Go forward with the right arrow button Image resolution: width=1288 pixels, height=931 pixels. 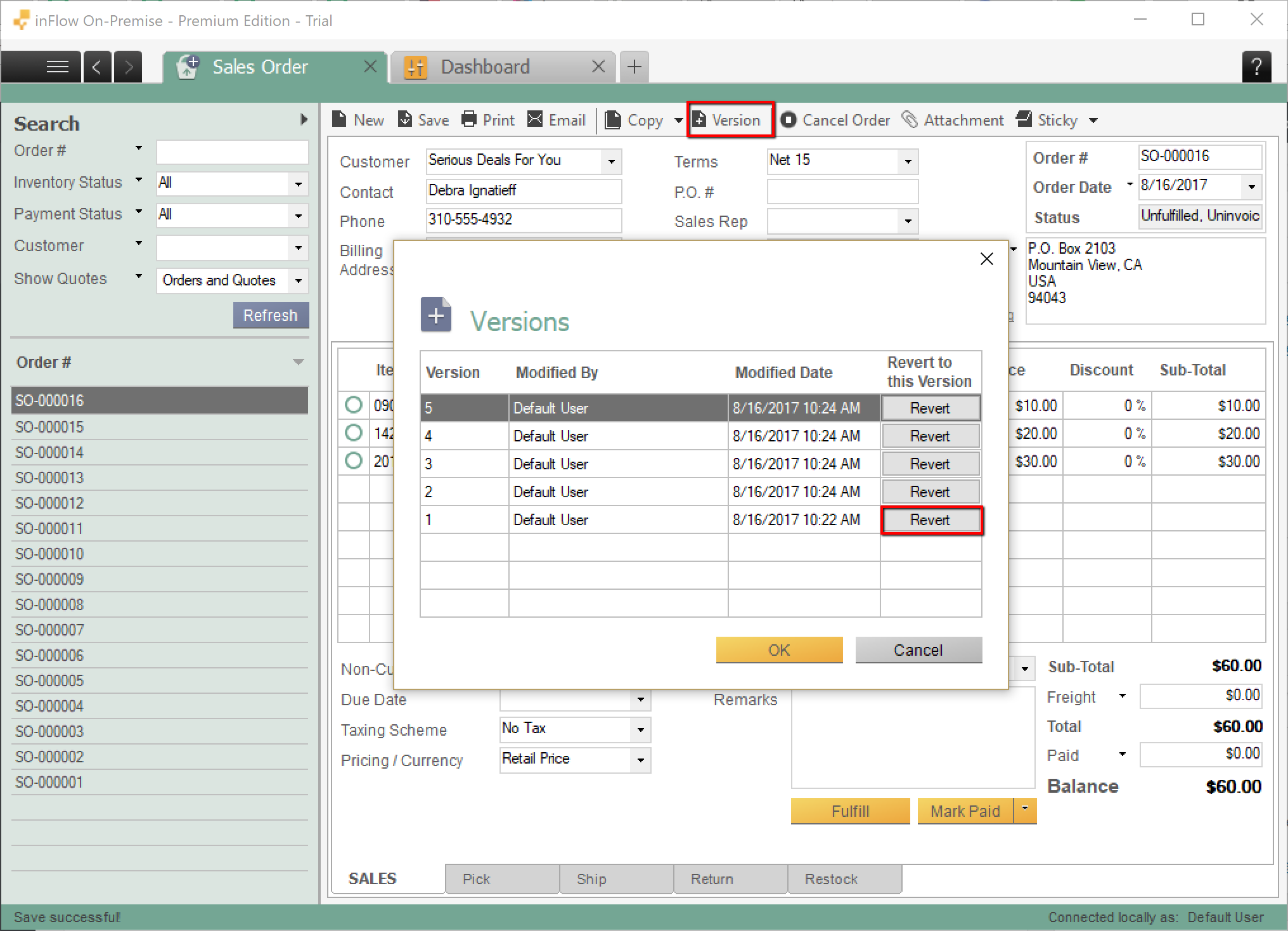tap(129, 67)
